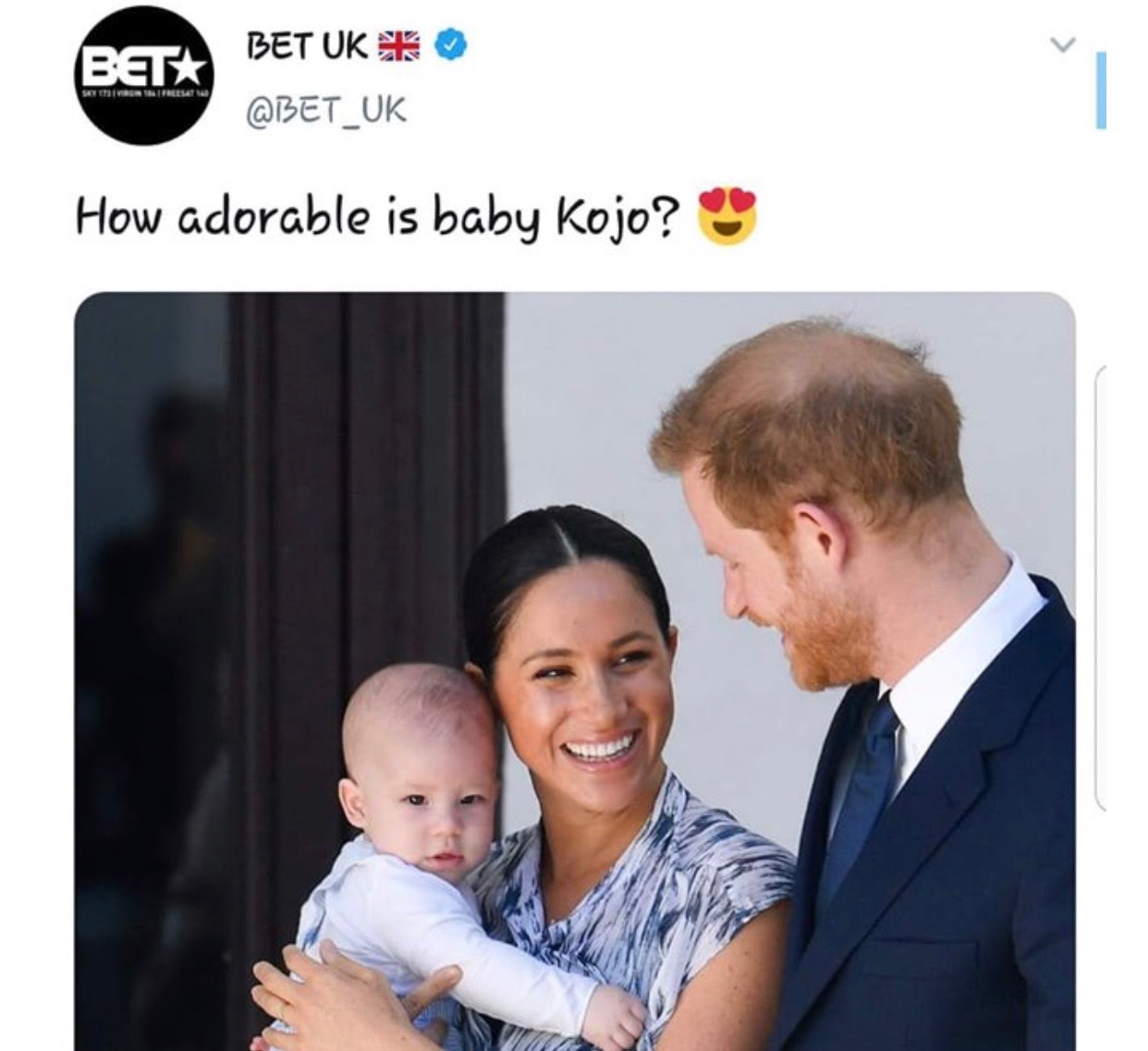Open the @BET_UK handle link
Screen dimensions: 1148x1051
325,111
